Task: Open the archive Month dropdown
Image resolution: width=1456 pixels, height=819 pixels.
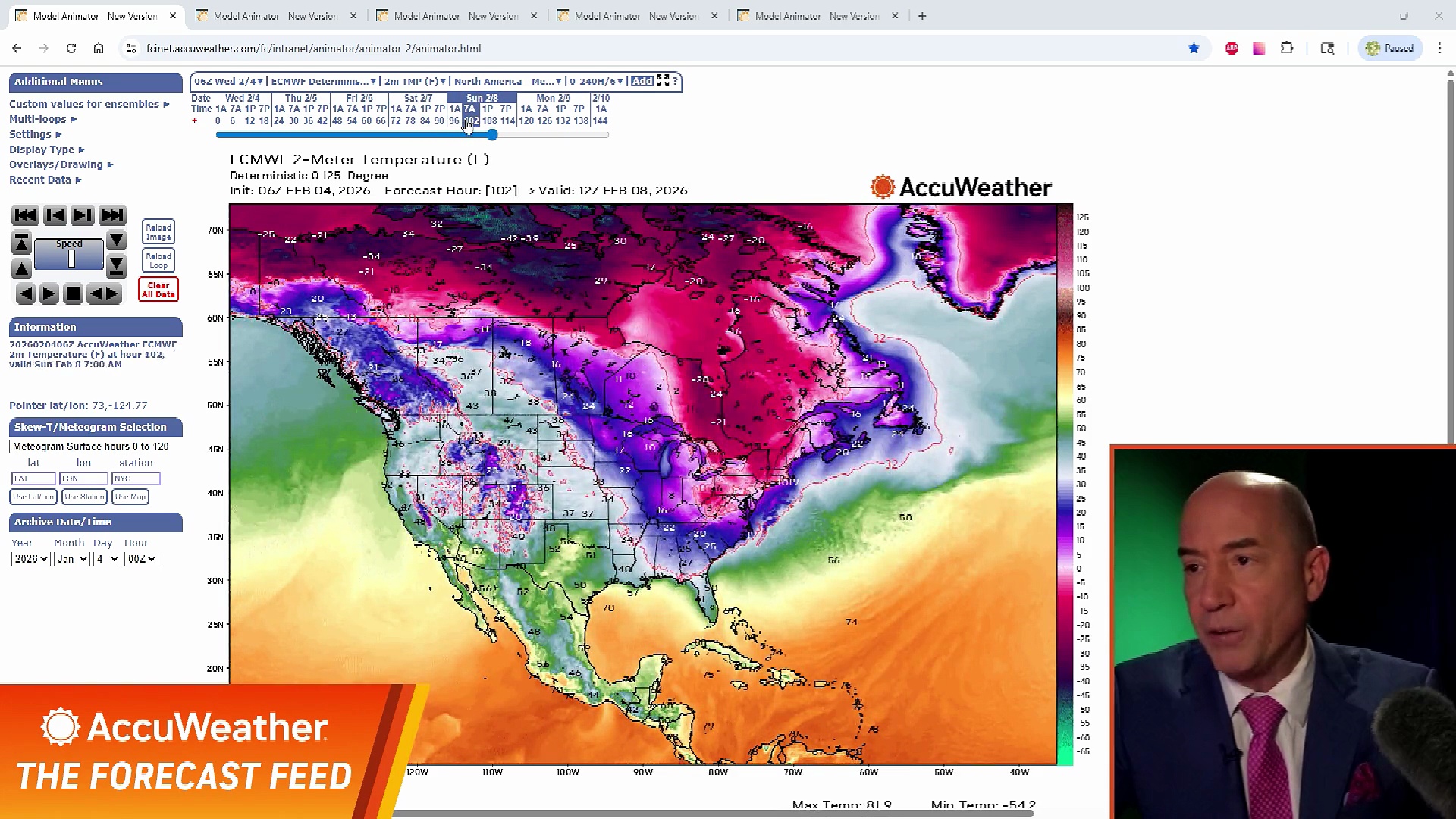Action: pos(72,559)
